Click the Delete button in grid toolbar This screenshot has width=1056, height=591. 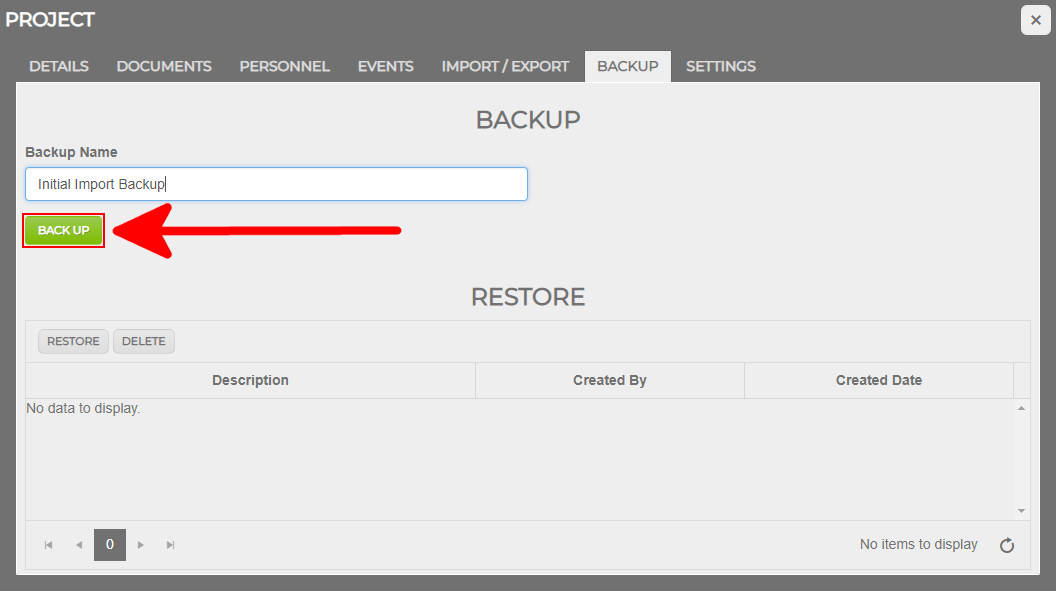coord(143,341)
